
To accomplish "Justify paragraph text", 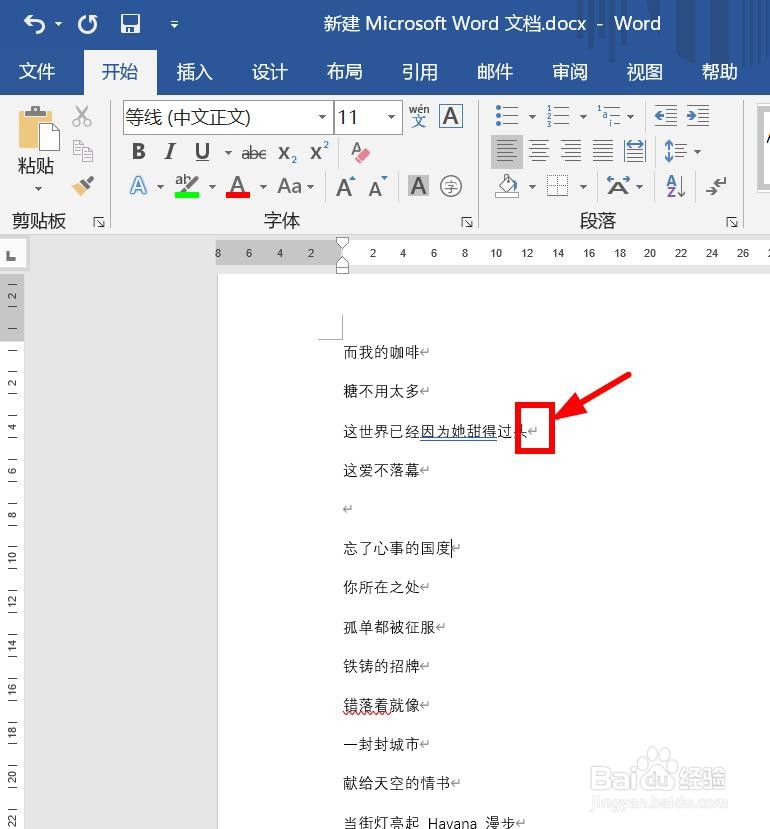I will (x=603, y=152).
